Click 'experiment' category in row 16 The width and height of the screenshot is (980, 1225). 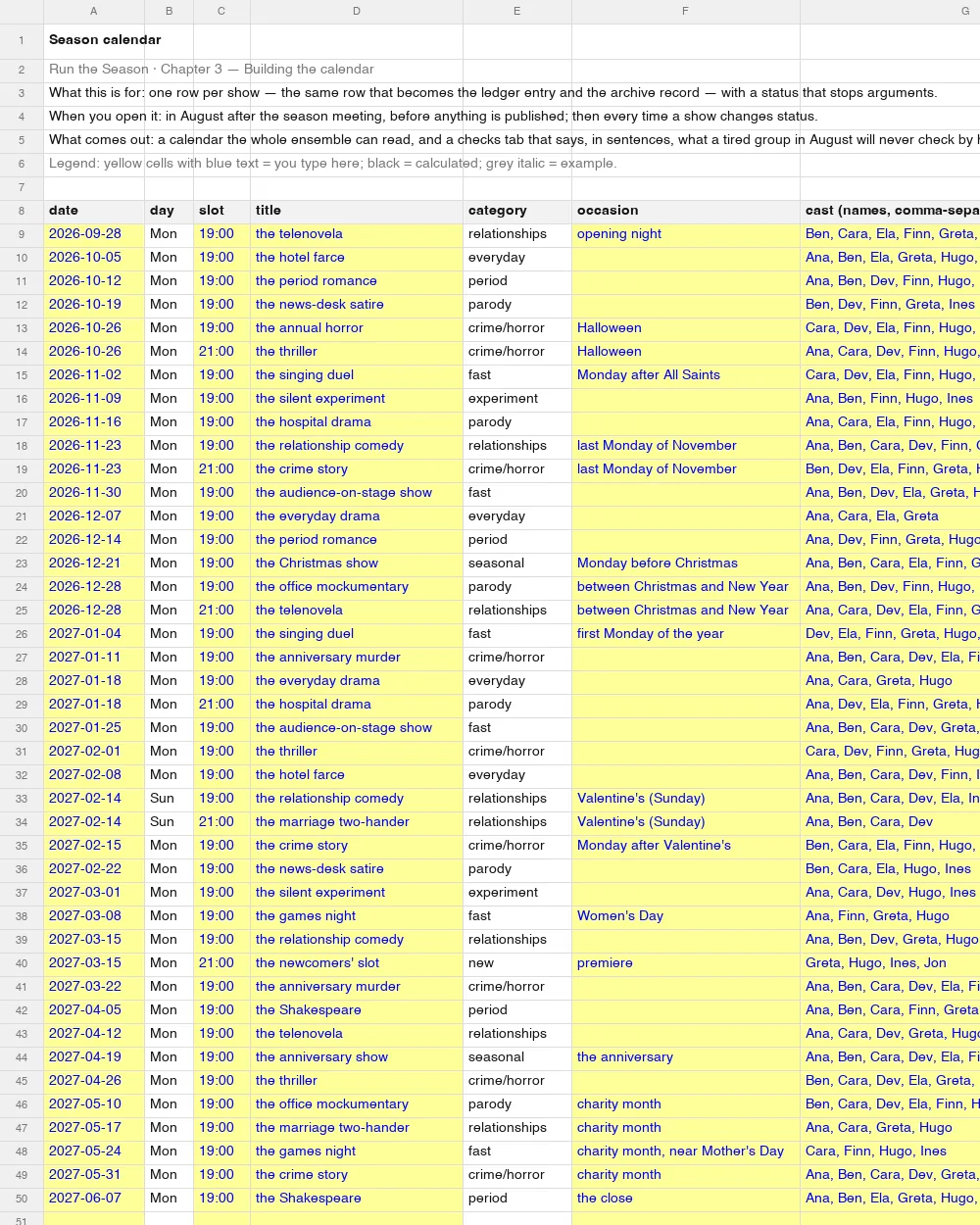(517, 399)
